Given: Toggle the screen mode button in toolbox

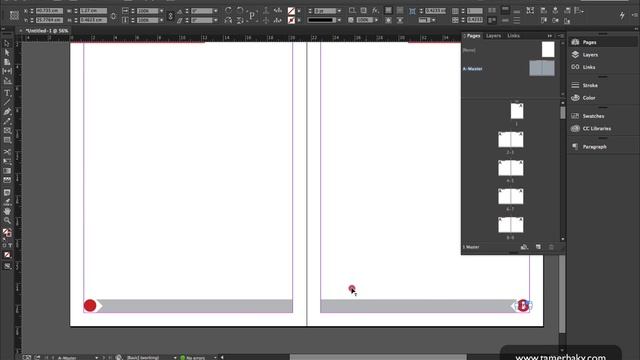Looking at the screenshot, I should click(x=7, y=267).
